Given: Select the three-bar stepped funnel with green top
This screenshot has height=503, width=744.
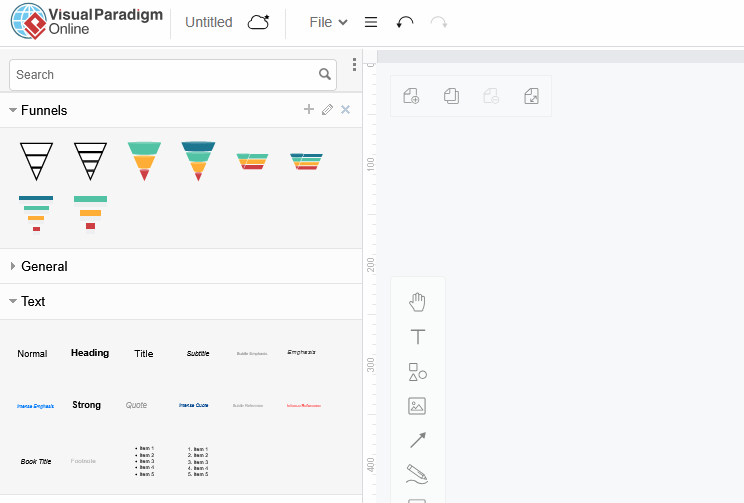Looking at the screenshot, I should tap(91, 214).
